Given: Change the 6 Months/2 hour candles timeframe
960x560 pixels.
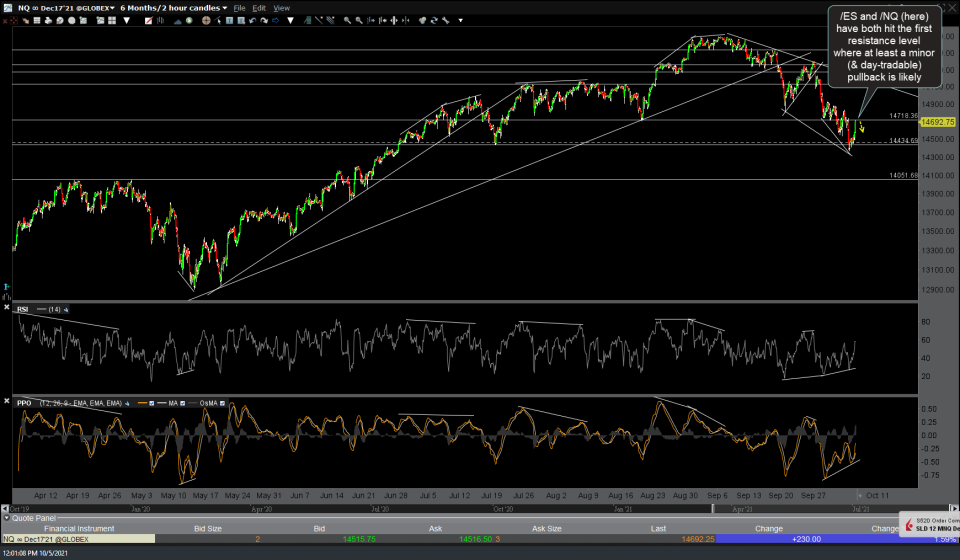Looking at the screenshot, I should (x=174, y=8).
